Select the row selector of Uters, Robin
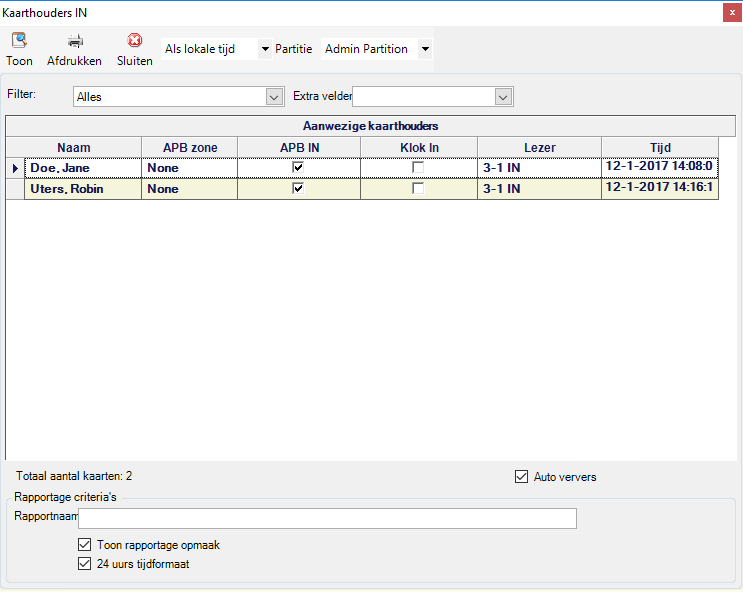Viewport: 743px width, 592px height. [15, 189]
